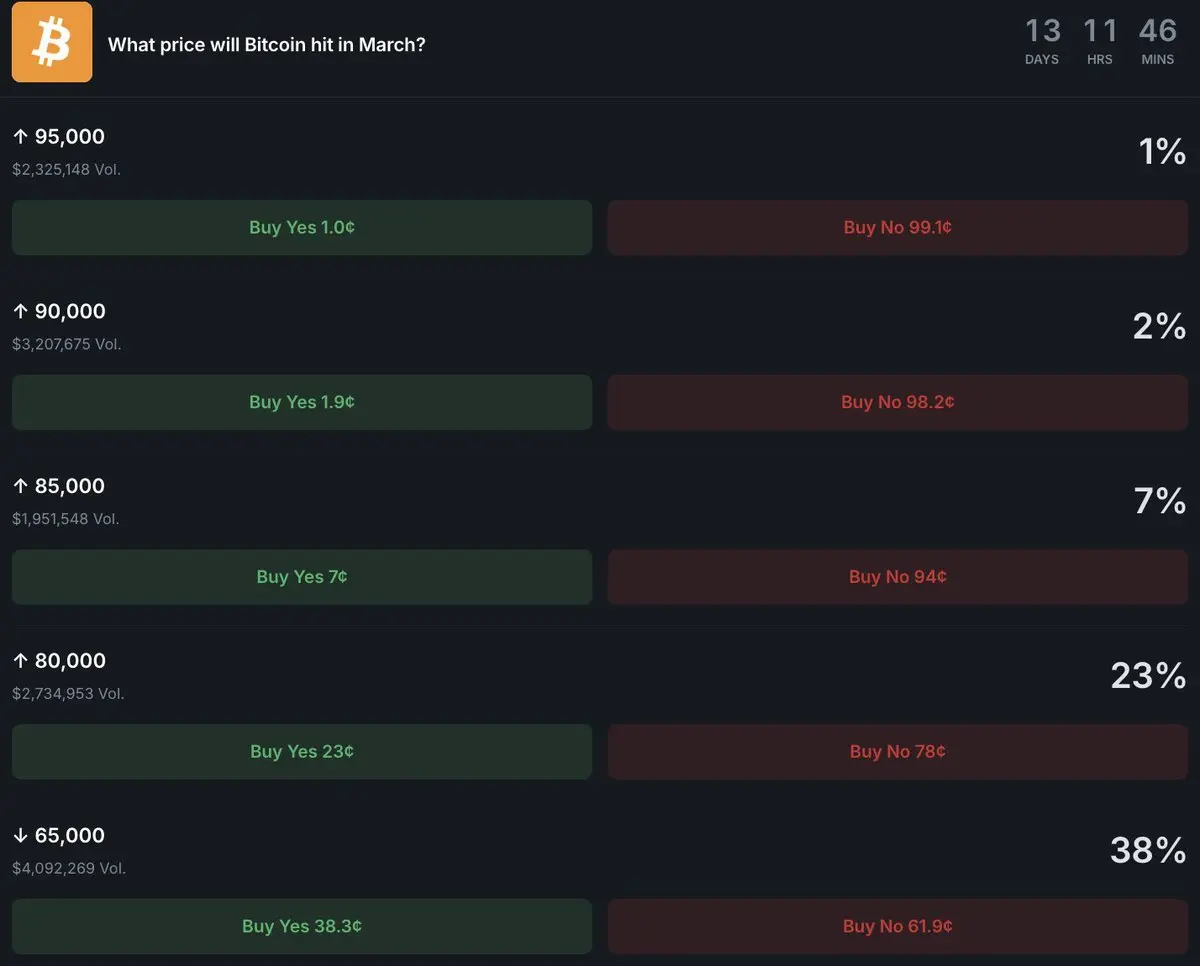The width and height of the screenshot is (1200, 966).
Task: Click the 23% probability for 80,000
Action: [x=1147, y=676]
